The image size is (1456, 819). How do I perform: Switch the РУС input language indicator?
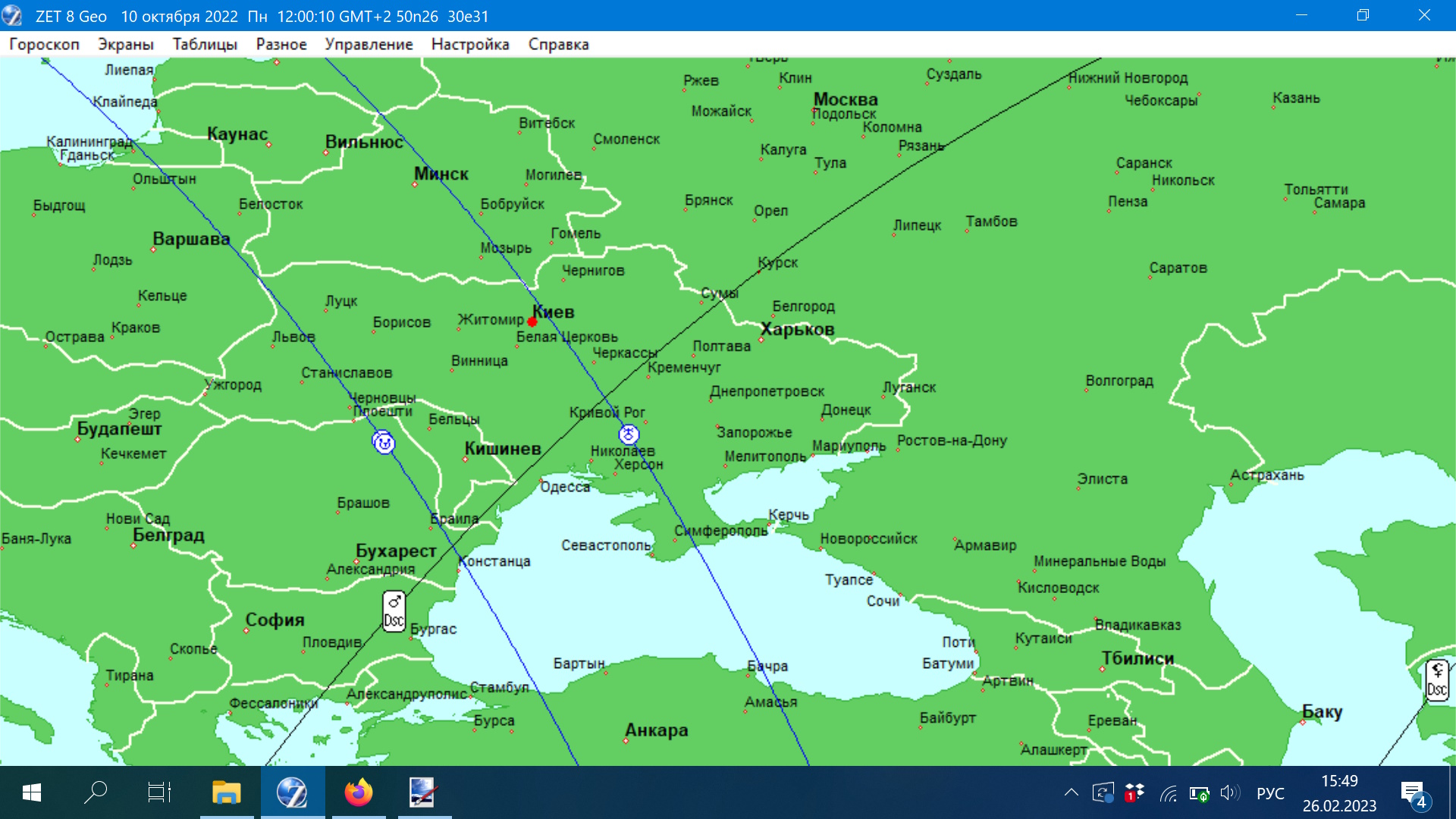pos(1270,793)
